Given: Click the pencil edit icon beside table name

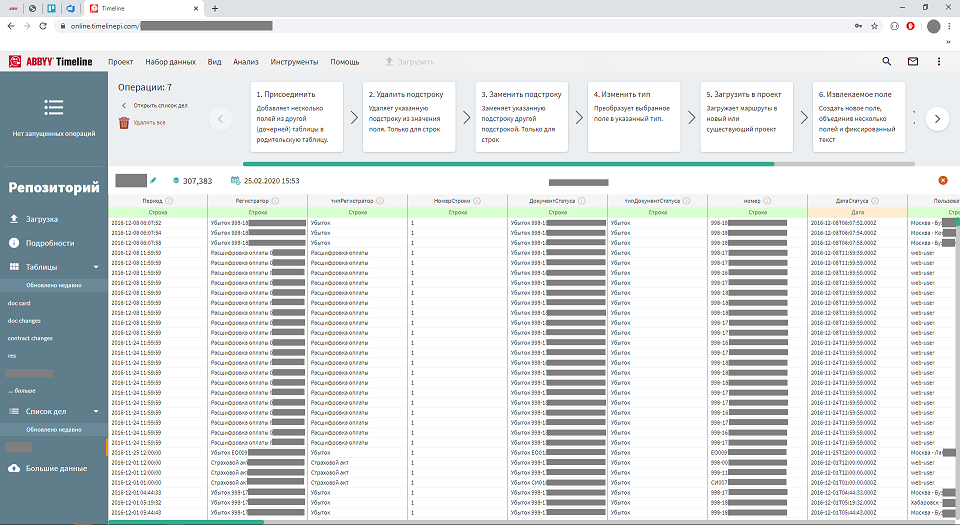Looking at the screenshot, I should (x=153, y=181).
